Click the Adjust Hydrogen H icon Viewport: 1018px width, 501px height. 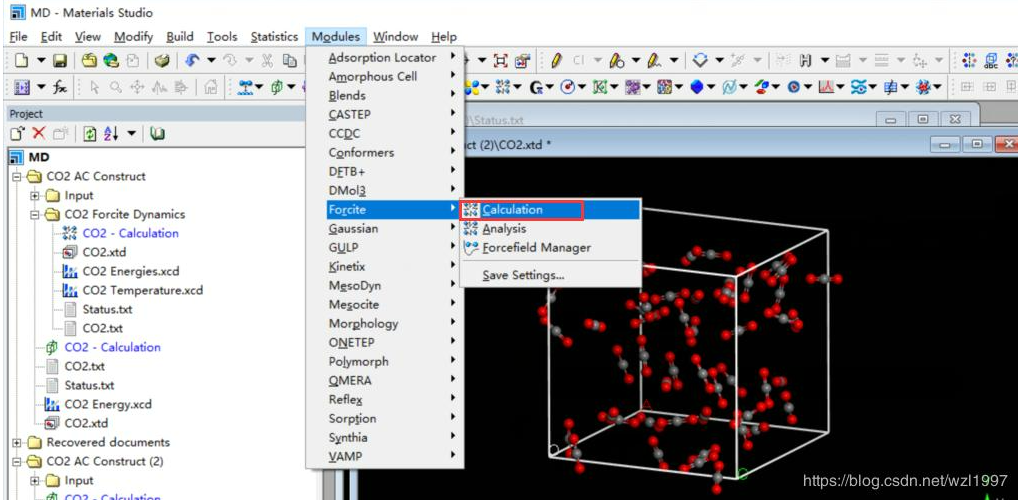[x=806, y=61]
